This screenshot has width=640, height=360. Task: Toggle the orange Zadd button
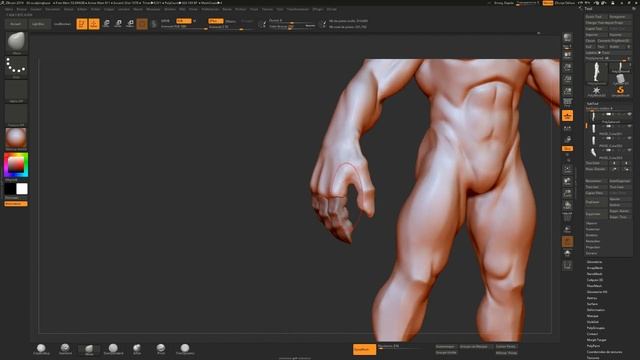(x=216, y=21)
